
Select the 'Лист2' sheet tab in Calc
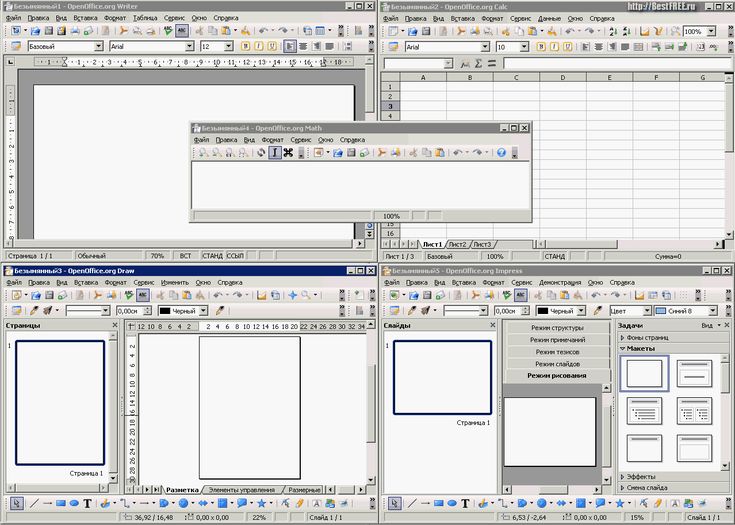pos(457,244)
